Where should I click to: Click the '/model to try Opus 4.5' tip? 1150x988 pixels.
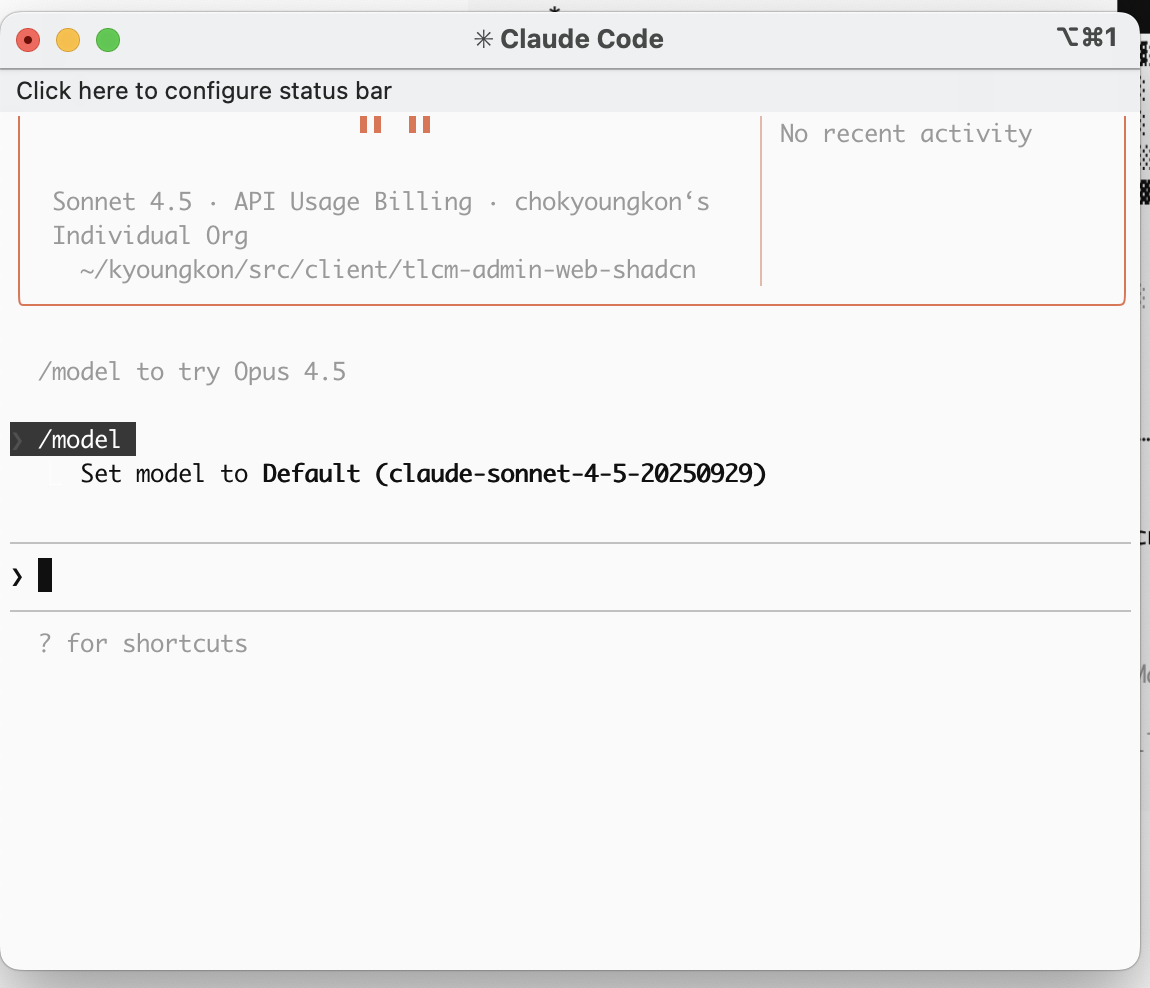pyautogui.click(x=191, y=372)
